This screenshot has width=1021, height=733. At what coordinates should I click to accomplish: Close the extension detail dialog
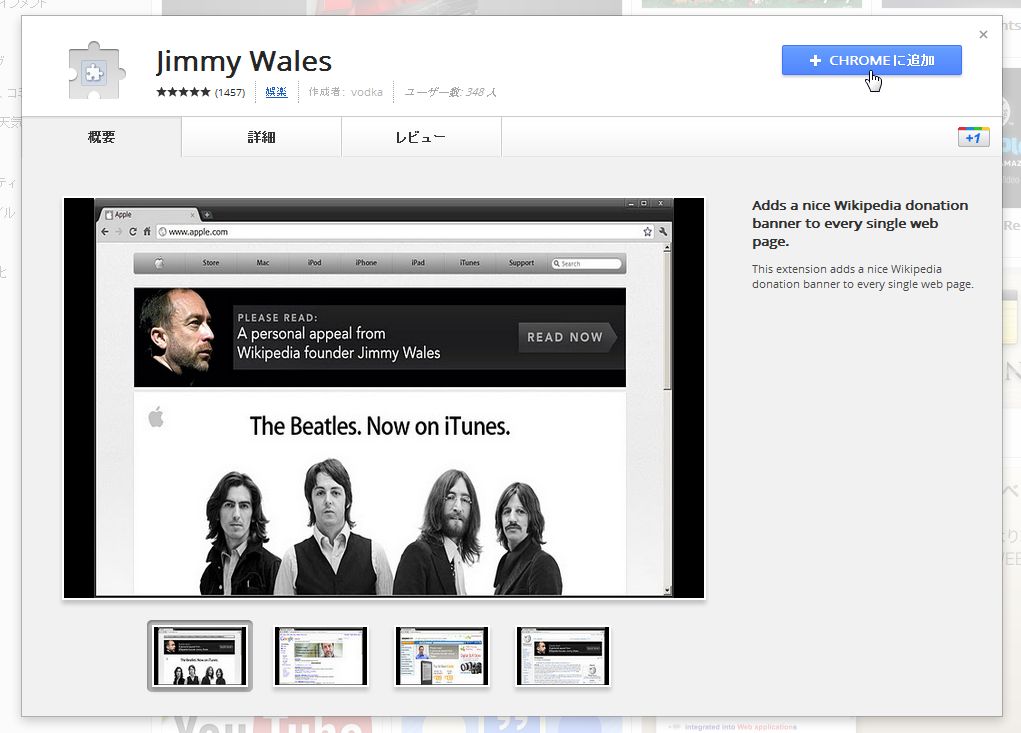click(983, 35)
